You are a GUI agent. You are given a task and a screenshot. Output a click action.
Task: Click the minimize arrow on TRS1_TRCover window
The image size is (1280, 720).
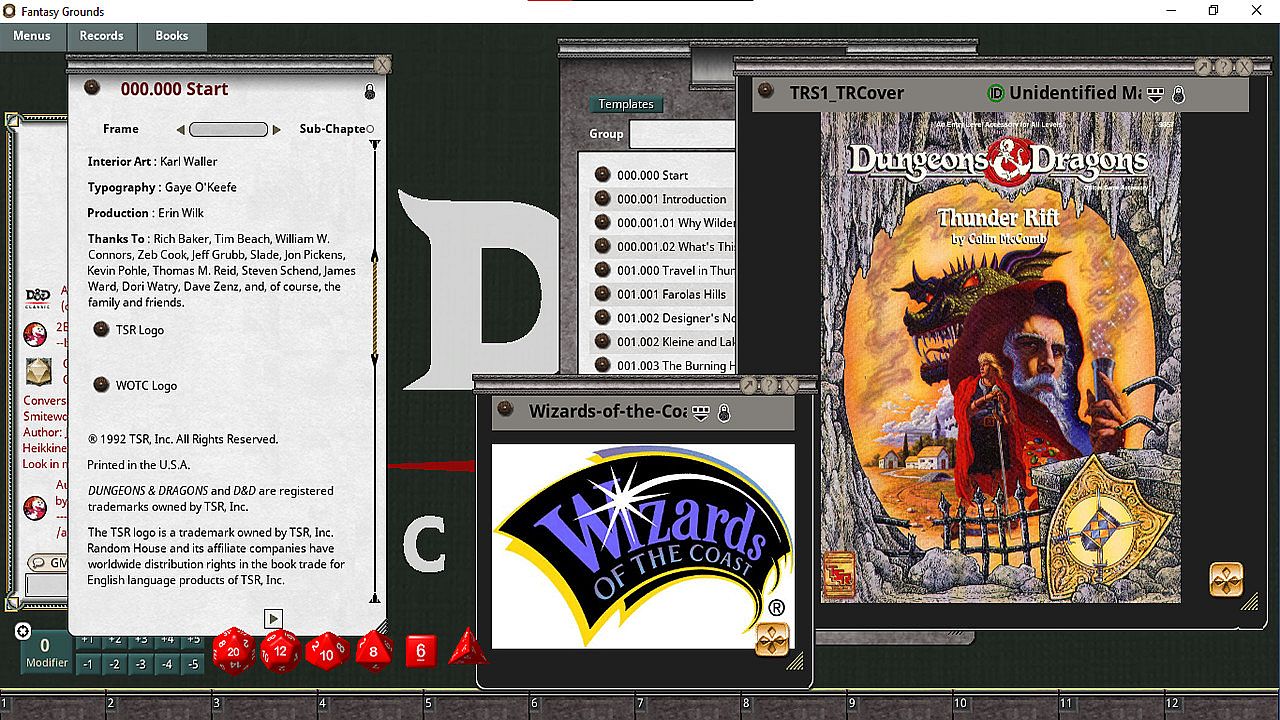click(x=1203, y=67)
